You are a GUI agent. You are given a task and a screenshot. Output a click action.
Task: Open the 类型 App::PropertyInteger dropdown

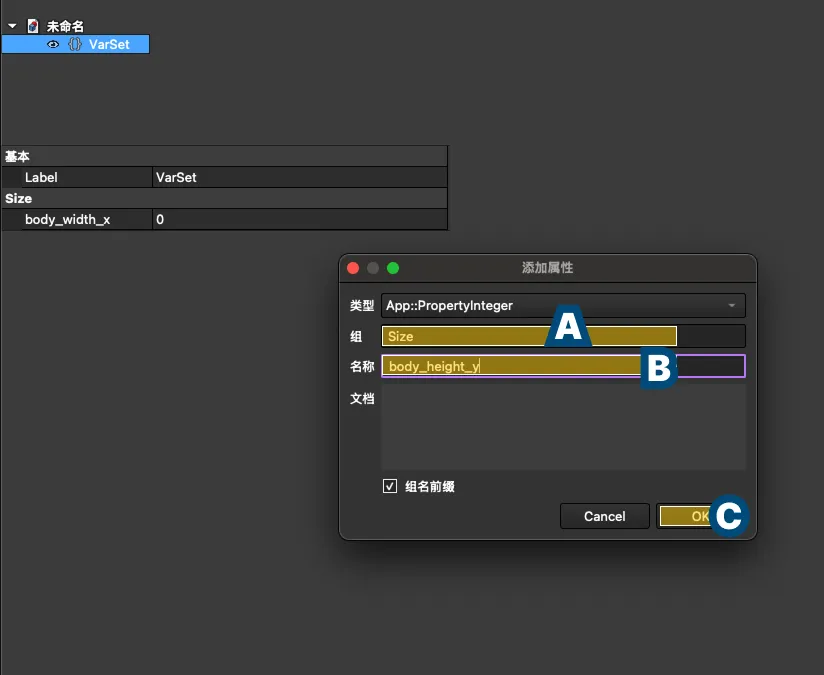563,305
